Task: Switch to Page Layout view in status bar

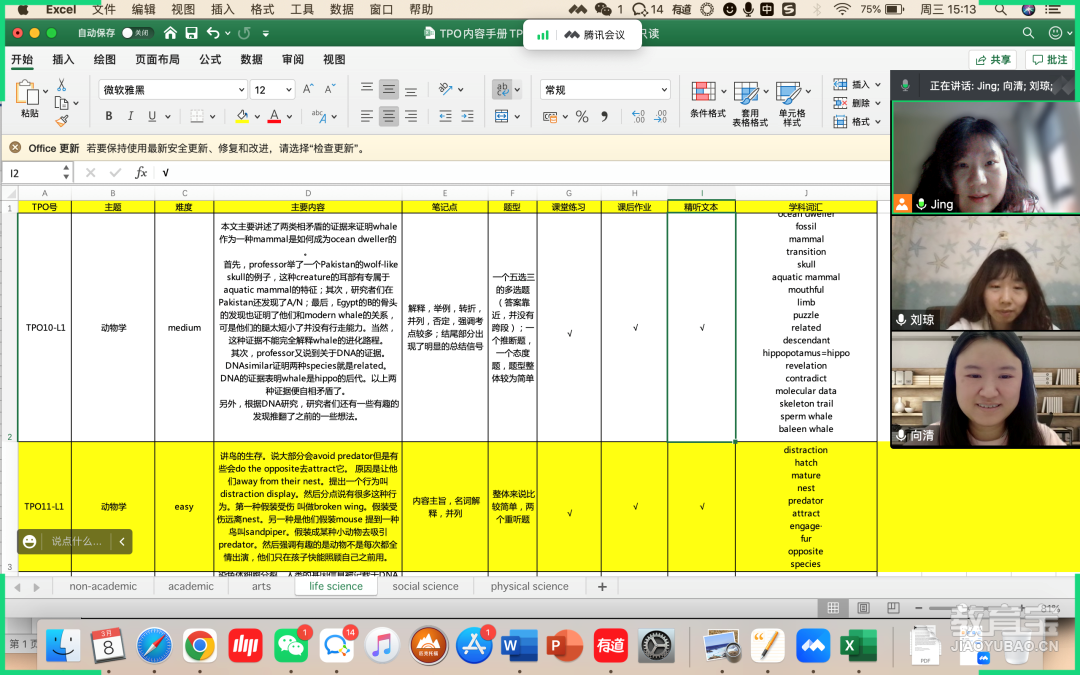Action: click(x=863, y=608)
